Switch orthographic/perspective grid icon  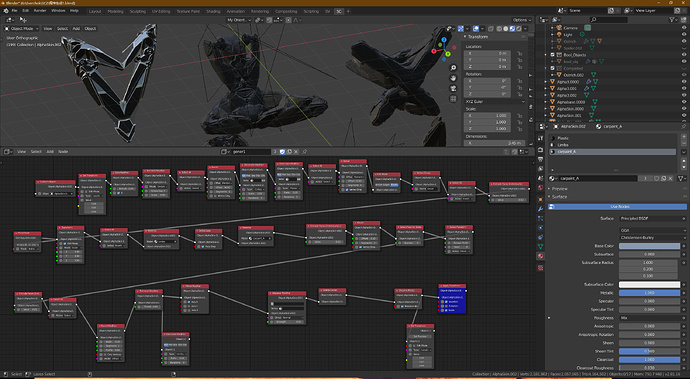click(x=453, y=99)
